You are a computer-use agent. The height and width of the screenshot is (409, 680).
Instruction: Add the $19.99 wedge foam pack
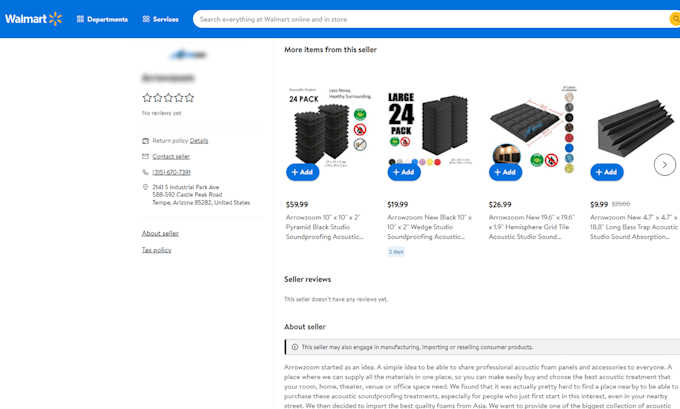pyautogui.click(x=404, y=172)
